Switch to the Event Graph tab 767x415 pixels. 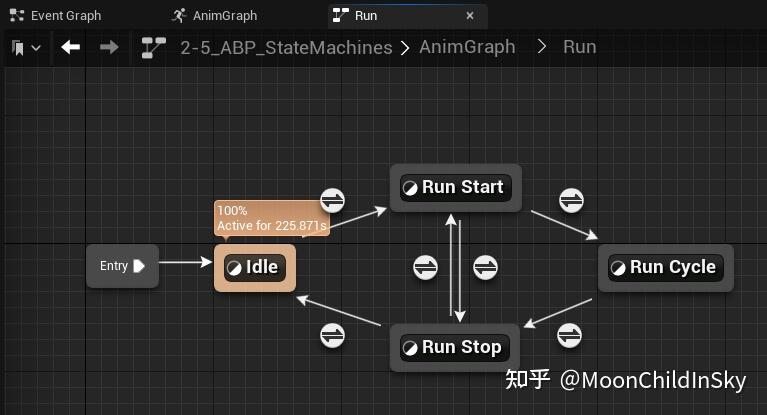[55, 16]
